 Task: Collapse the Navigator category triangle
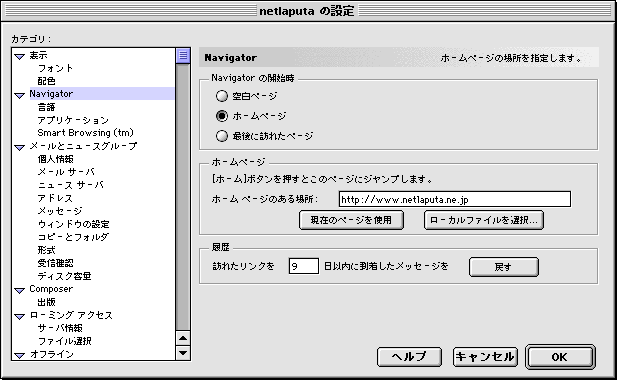point(19,95)
